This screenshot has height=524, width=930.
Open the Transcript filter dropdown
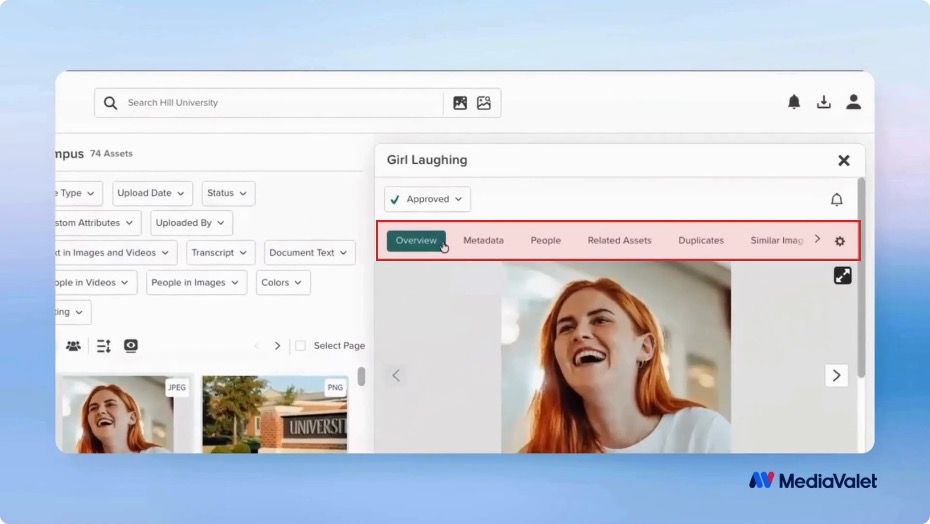(221, 253)
